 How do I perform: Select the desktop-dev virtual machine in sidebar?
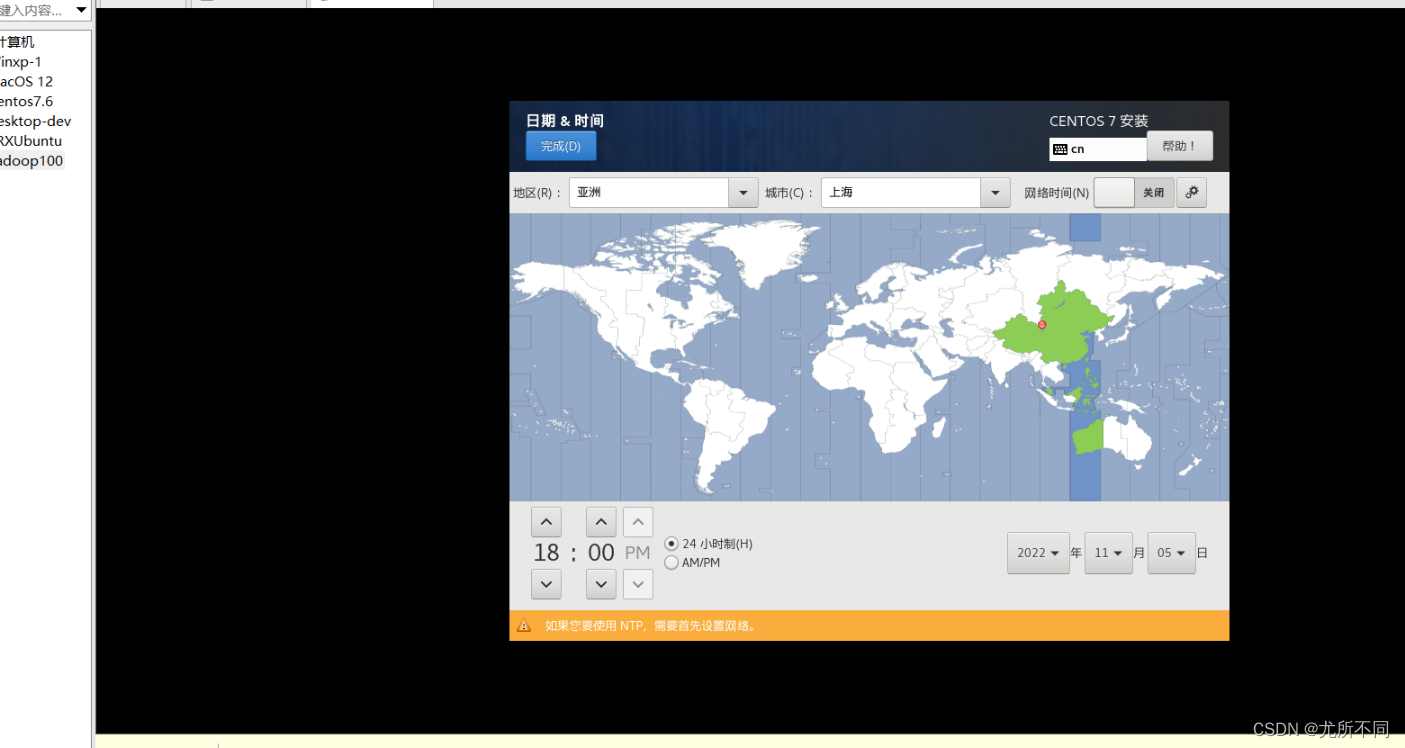pos(35,122)
